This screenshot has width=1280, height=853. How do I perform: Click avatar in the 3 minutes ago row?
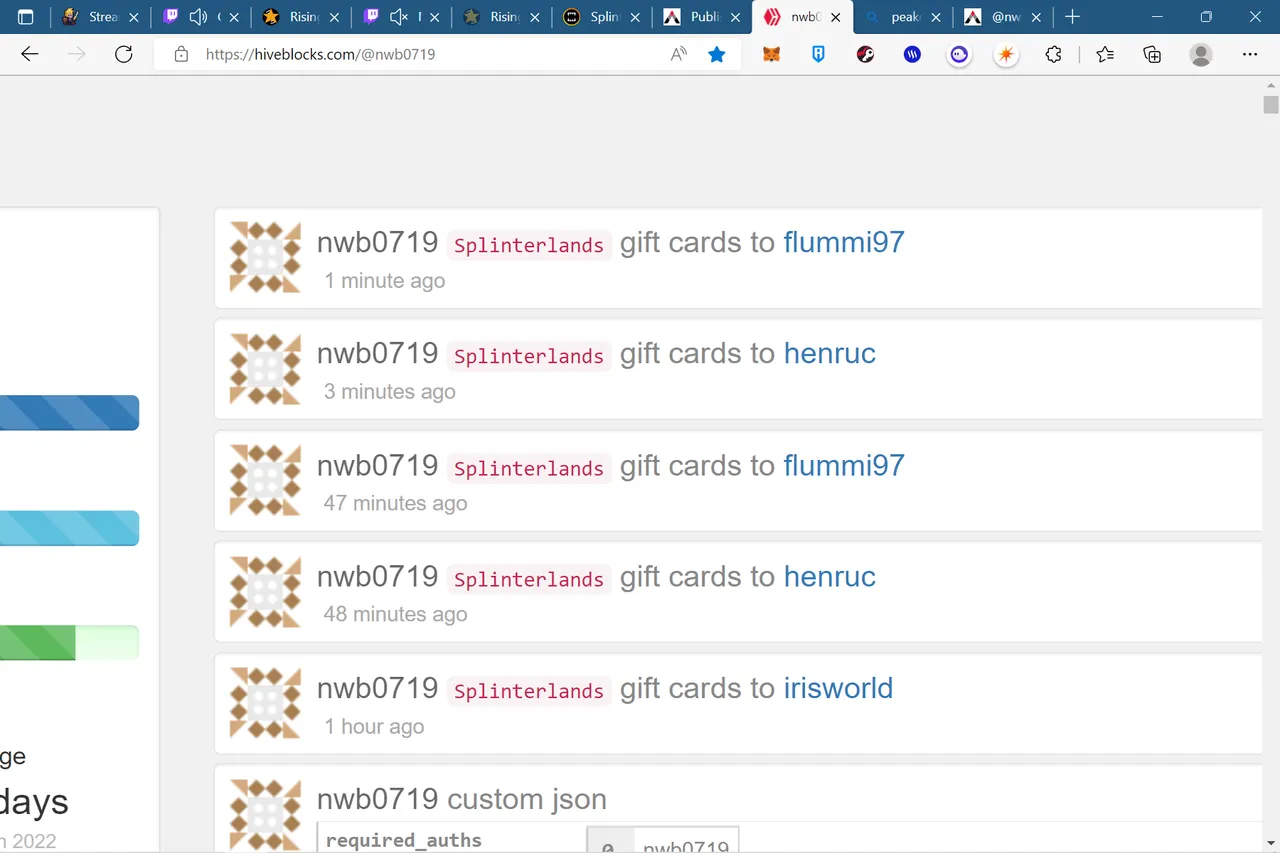(265, 368)
